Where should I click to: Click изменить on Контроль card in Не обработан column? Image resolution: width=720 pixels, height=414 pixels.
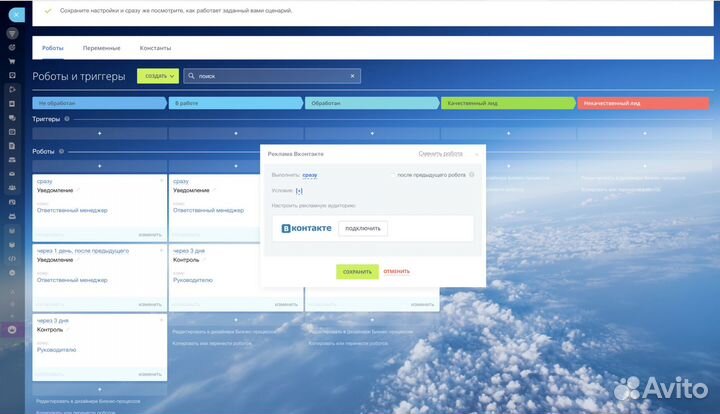point(150,375)
